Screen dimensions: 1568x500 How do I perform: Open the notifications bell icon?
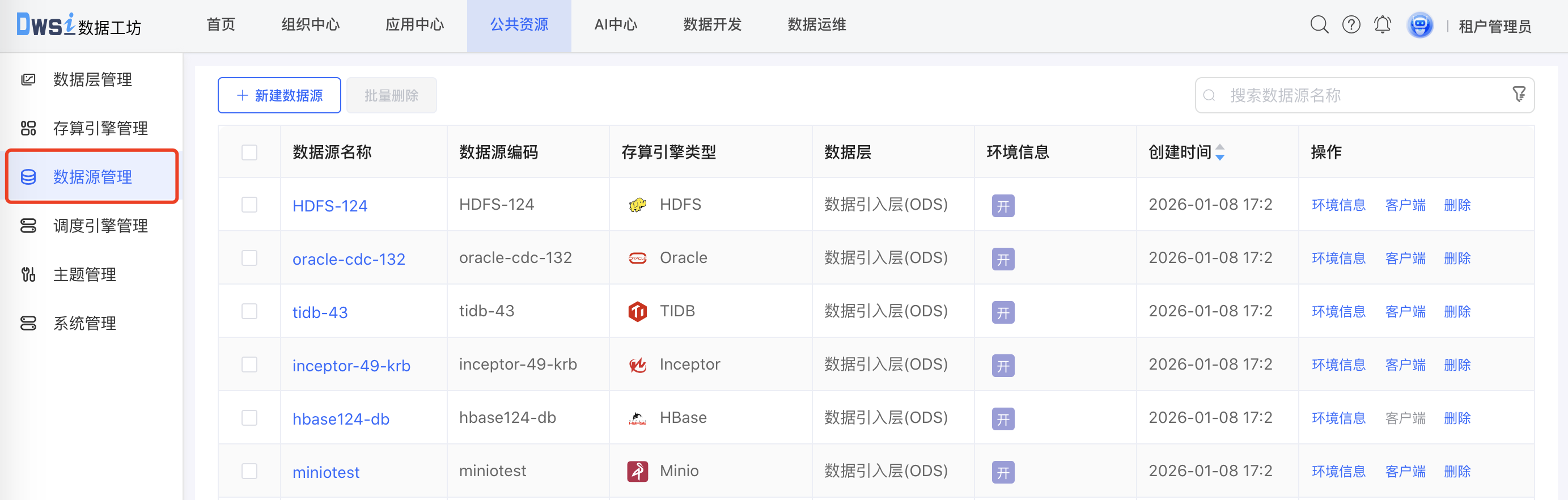pyautogui.click(x=1383, y=25)
